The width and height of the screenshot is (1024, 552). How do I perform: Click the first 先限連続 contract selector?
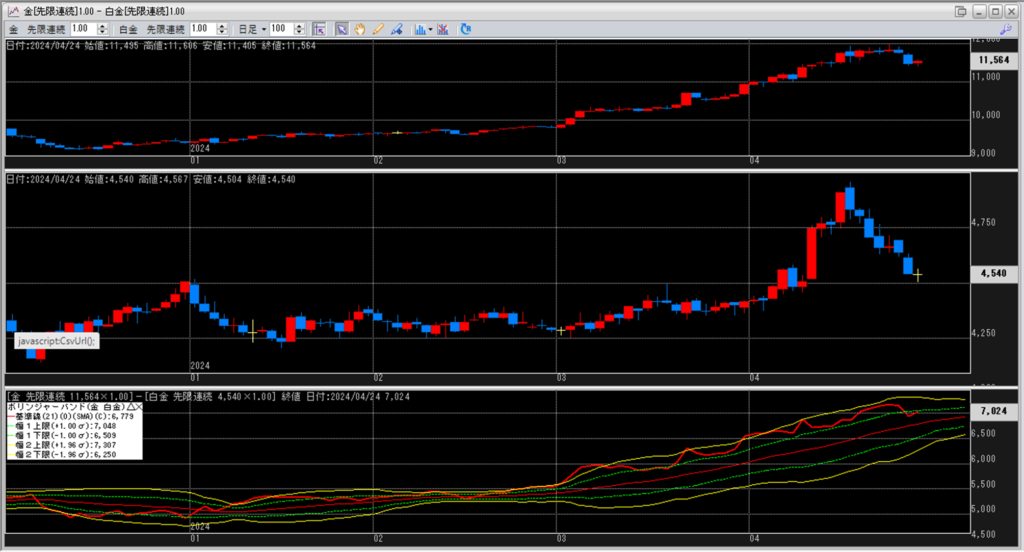[x=46, y=29]
